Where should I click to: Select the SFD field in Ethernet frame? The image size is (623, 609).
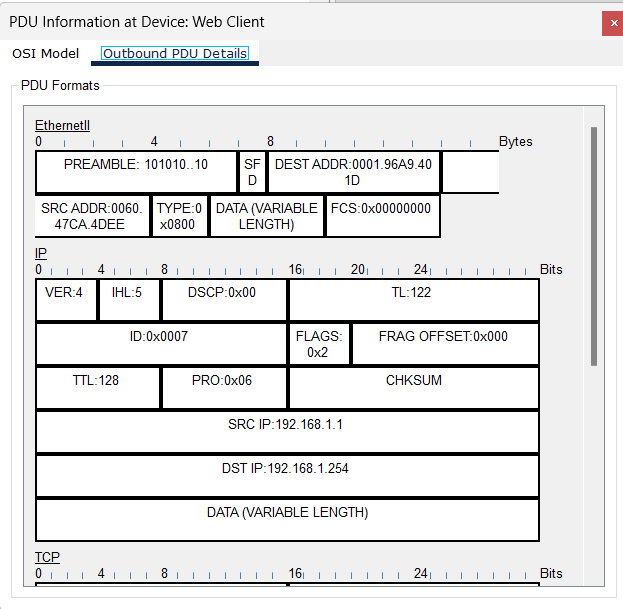(252, 172)
